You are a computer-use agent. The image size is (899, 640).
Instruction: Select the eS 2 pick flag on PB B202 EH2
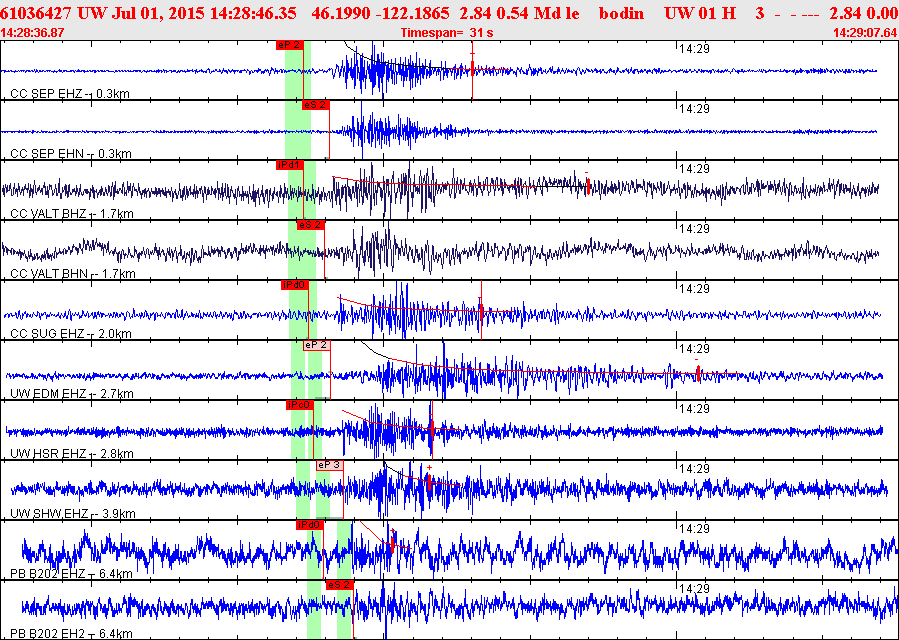339,585
